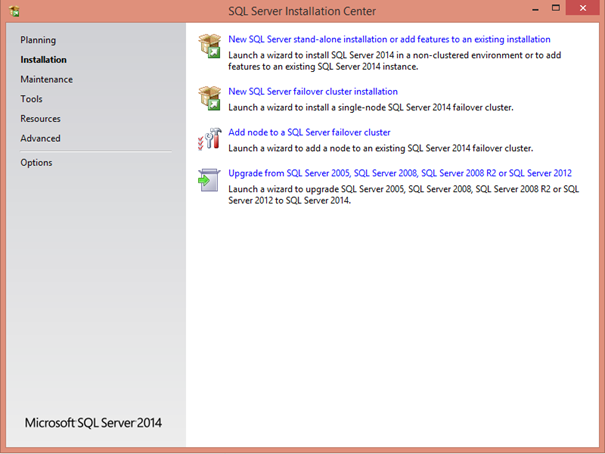
Task: Open the Tools section
Action: 32,99
